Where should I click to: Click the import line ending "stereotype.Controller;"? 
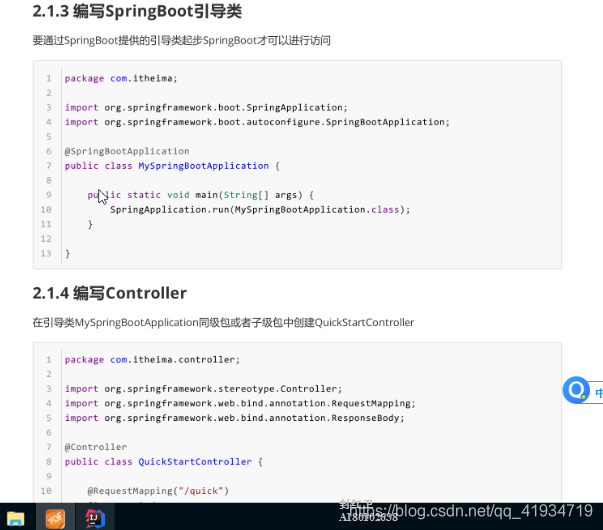(203, 389)
